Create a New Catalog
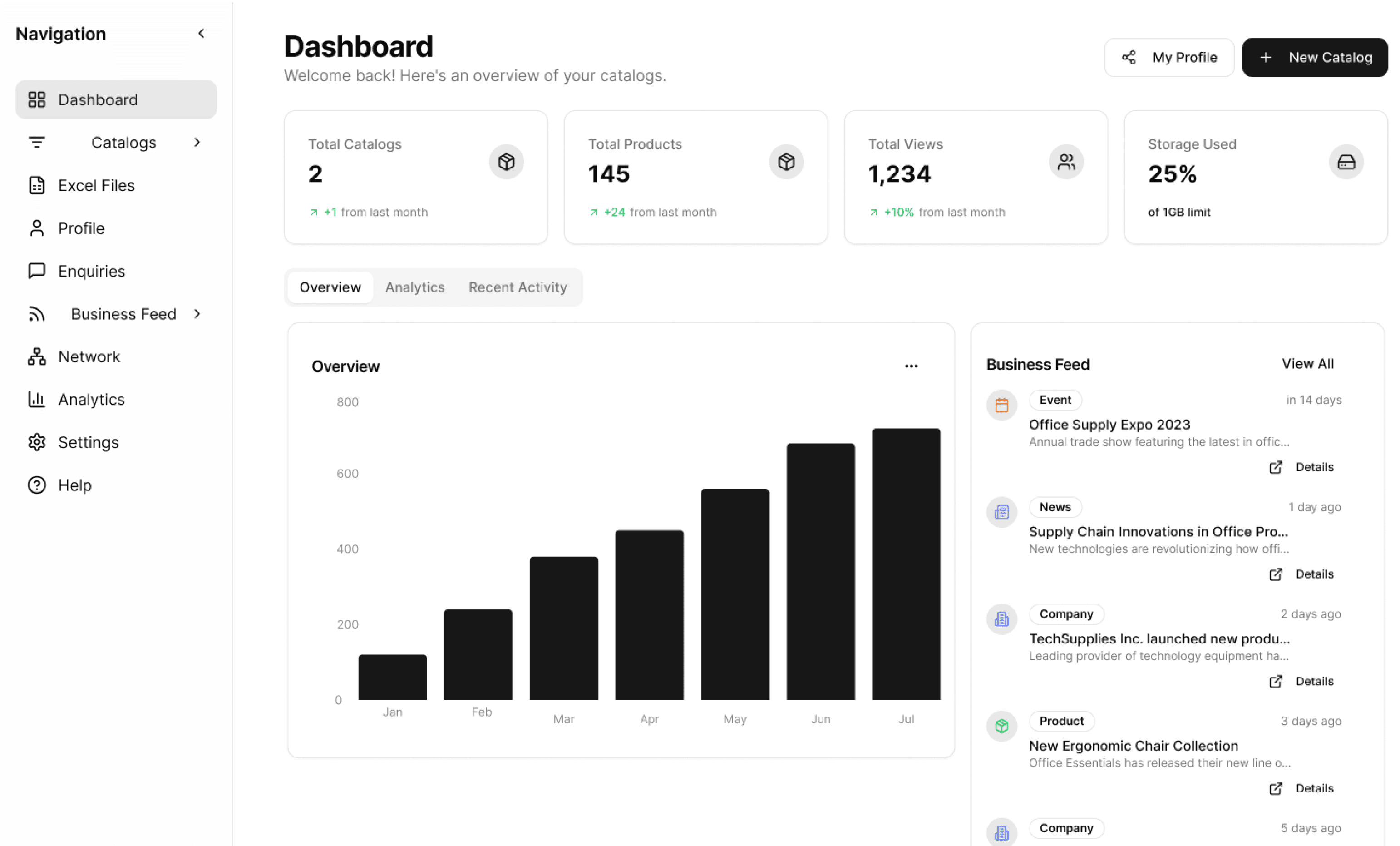1400x846 pixels. pos(1315,57)
